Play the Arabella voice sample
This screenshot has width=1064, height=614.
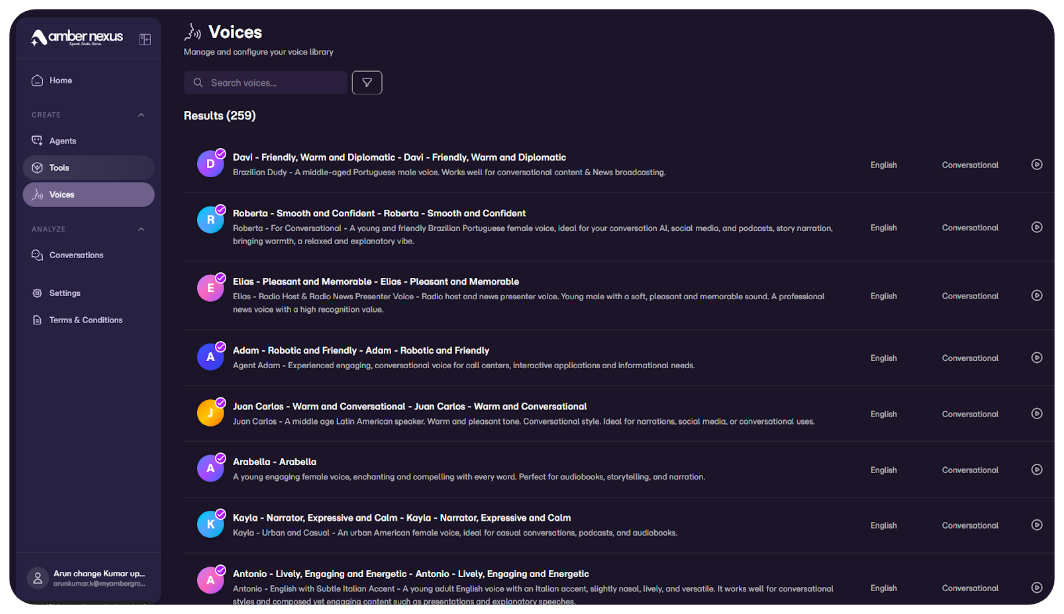point(1037,470)
